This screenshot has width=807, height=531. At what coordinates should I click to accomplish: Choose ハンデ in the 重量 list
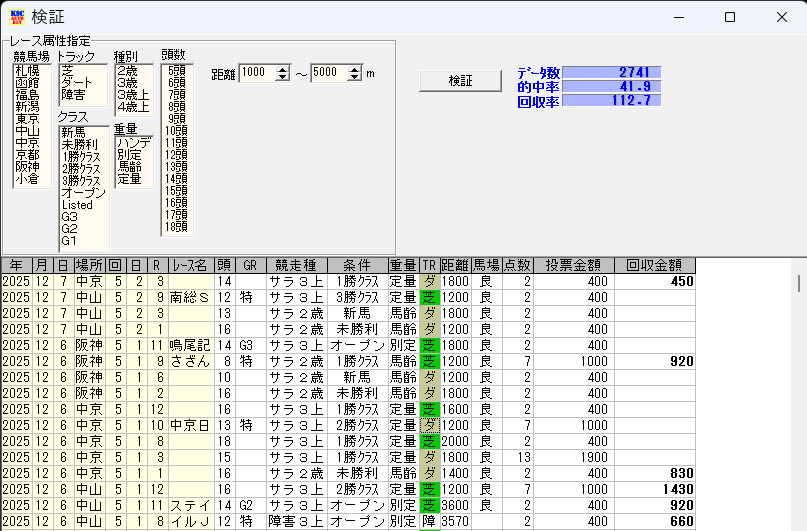pos(132,143)
